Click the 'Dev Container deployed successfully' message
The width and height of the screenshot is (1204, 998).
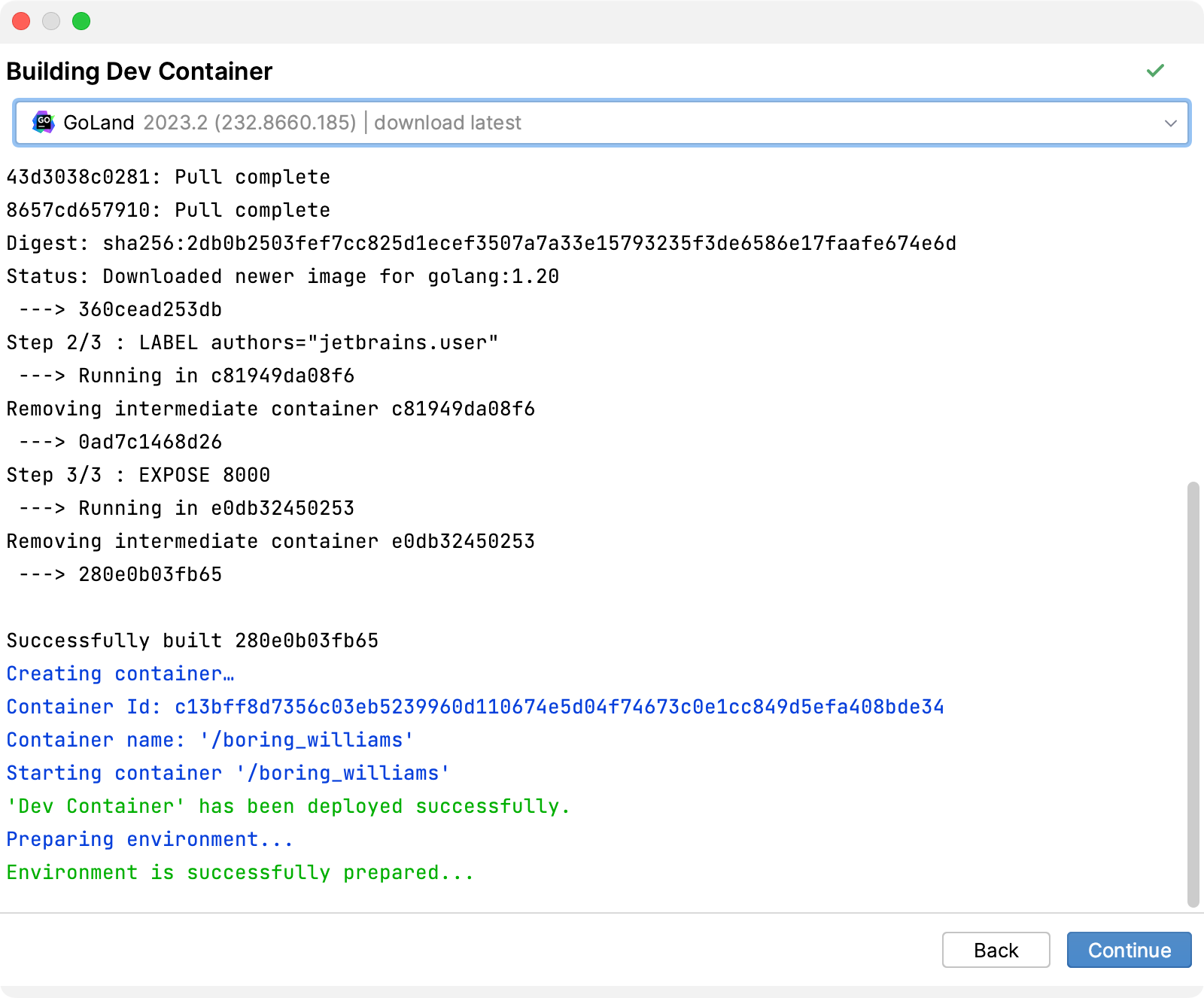click(287, 806)
